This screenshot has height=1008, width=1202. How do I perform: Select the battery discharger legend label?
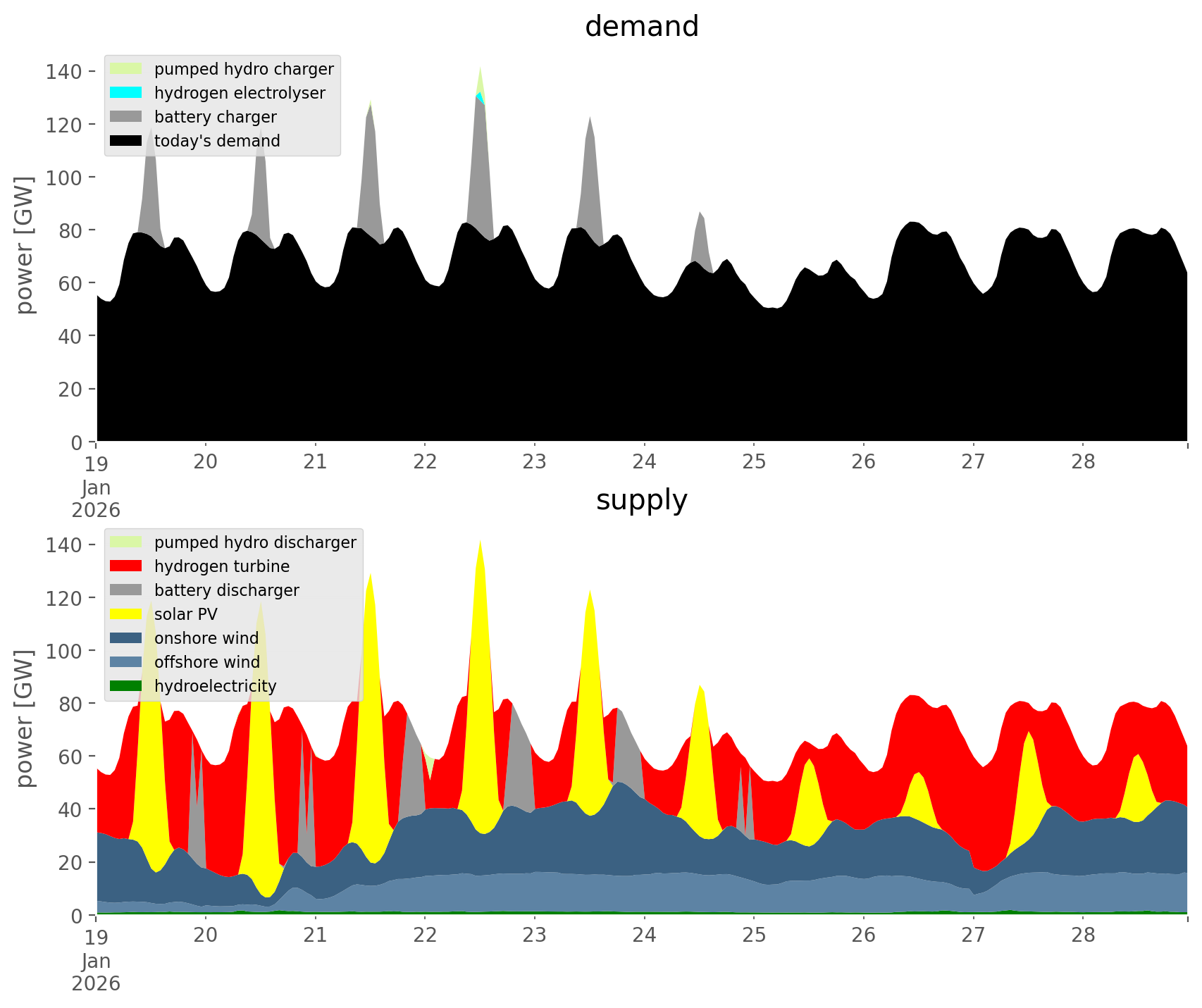226,590
